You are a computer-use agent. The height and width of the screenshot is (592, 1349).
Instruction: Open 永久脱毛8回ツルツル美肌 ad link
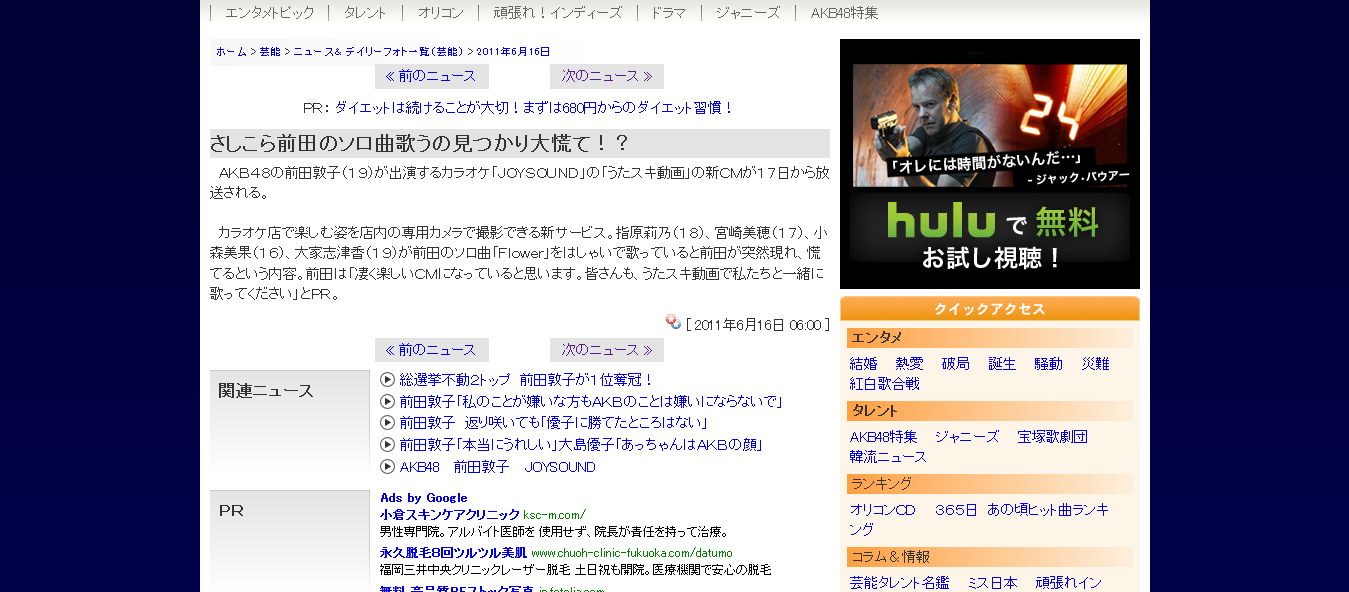(x=453, y=552)
